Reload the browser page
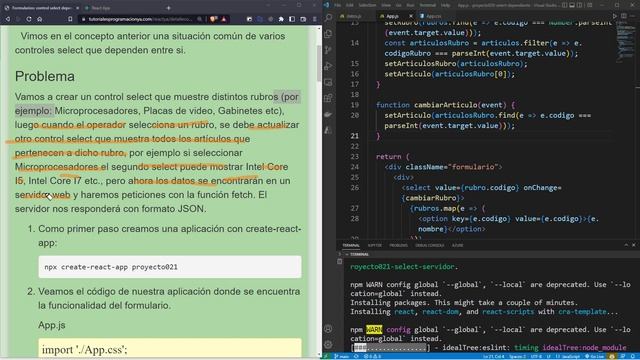Screen dimensions: 640x360 [29, 19]
